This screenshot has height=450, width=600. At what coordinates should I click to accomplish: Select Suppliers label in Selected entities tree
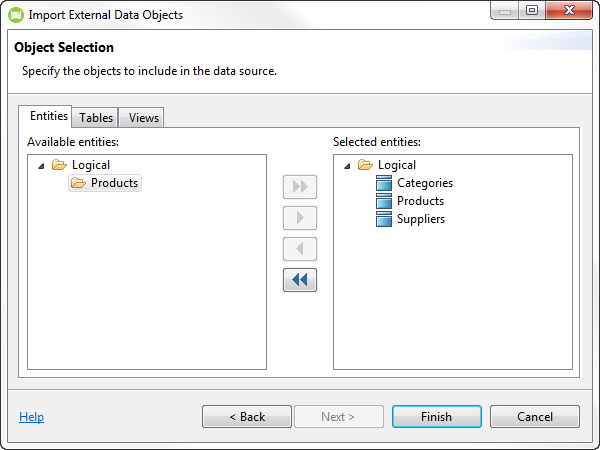(421, 219)
